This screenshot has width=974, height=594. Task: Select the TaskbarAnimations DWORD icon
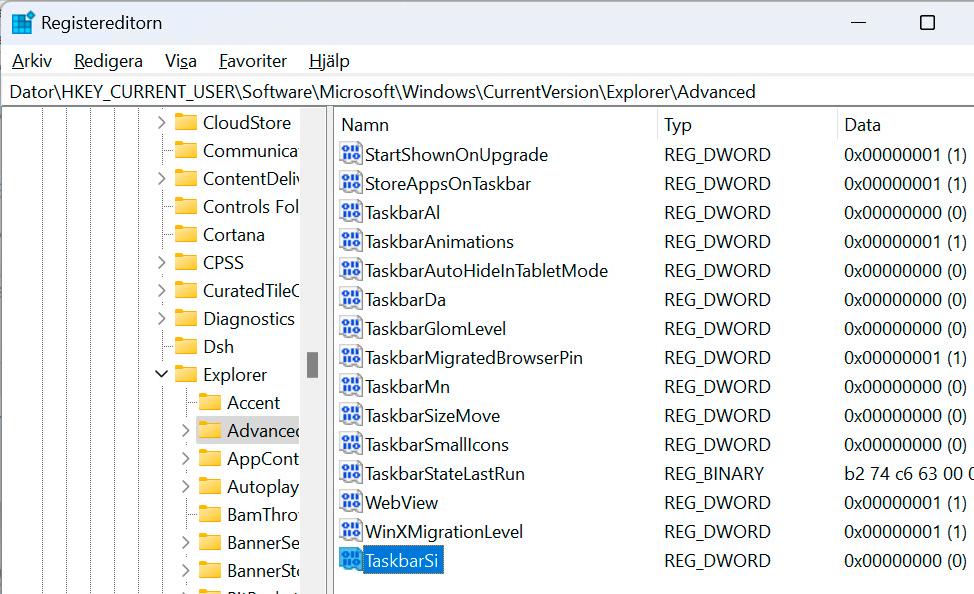(x=350, y=241)
